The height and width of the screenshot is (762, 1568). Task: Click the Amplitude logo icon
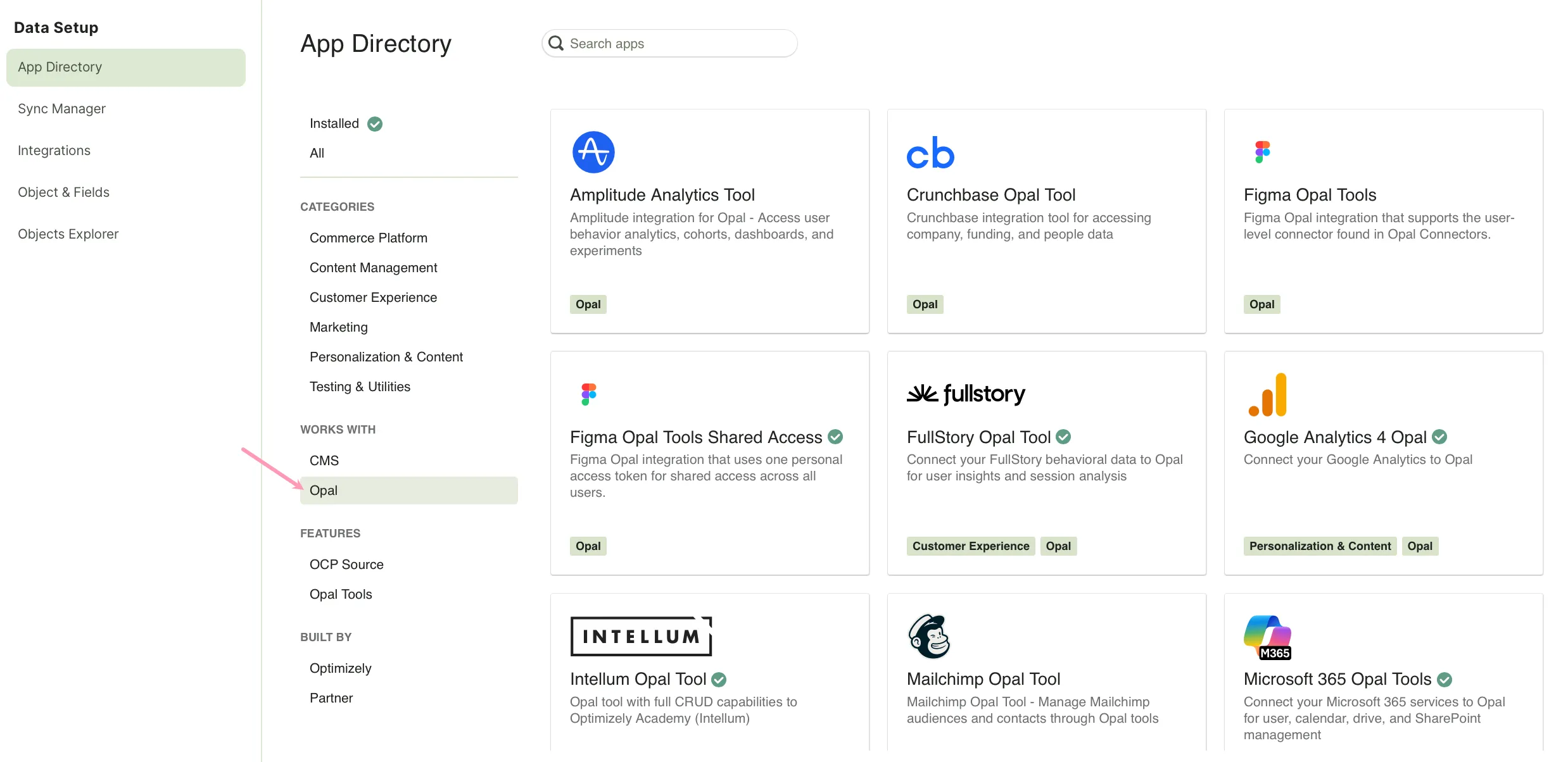pyautogui.click(x=593, y=152)
